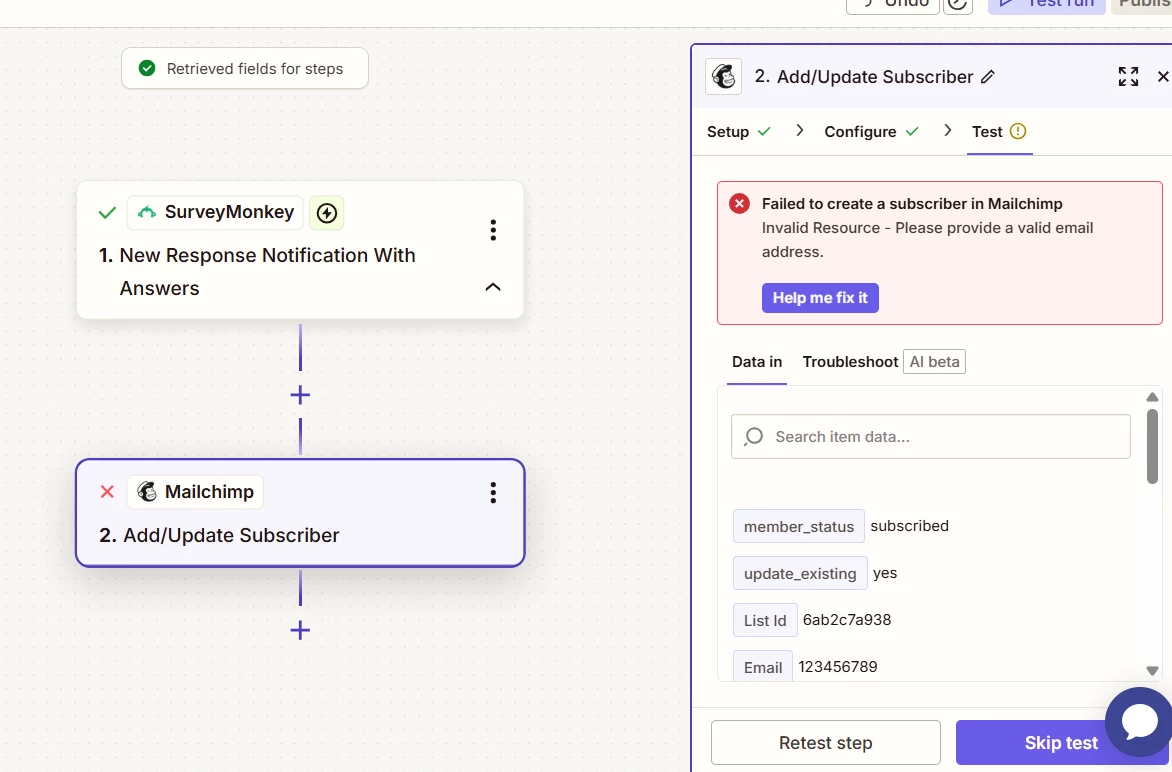Open the Configure tab
1172x772 pixels.
coord(872,132)
